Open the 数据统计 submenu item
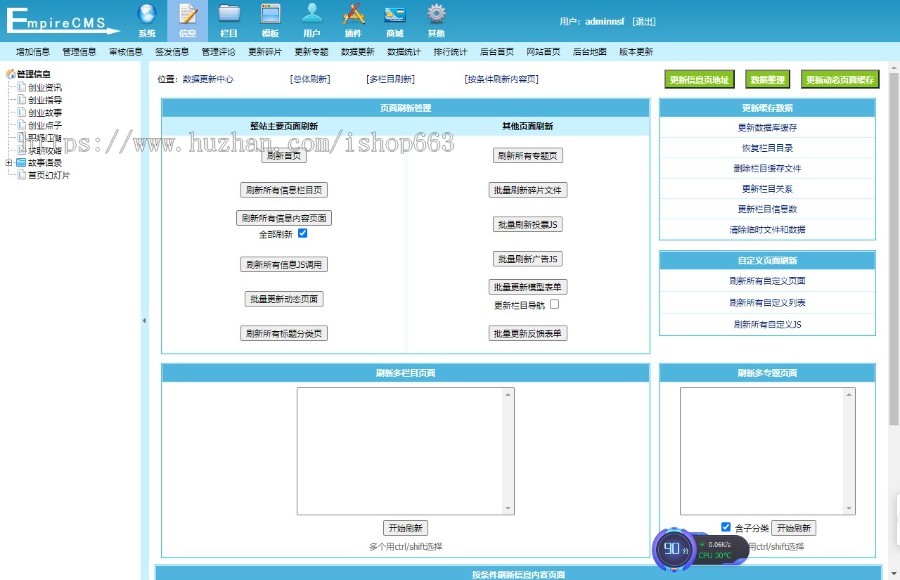This screenshot has width=900, height=580. [x=404, y=52]
